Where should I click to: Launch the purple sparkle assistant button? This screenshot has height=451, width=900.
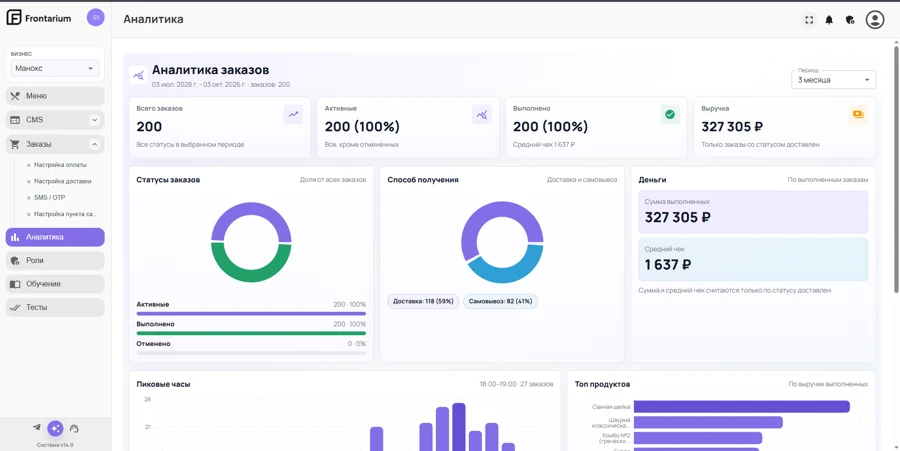[x=55, y=428]
